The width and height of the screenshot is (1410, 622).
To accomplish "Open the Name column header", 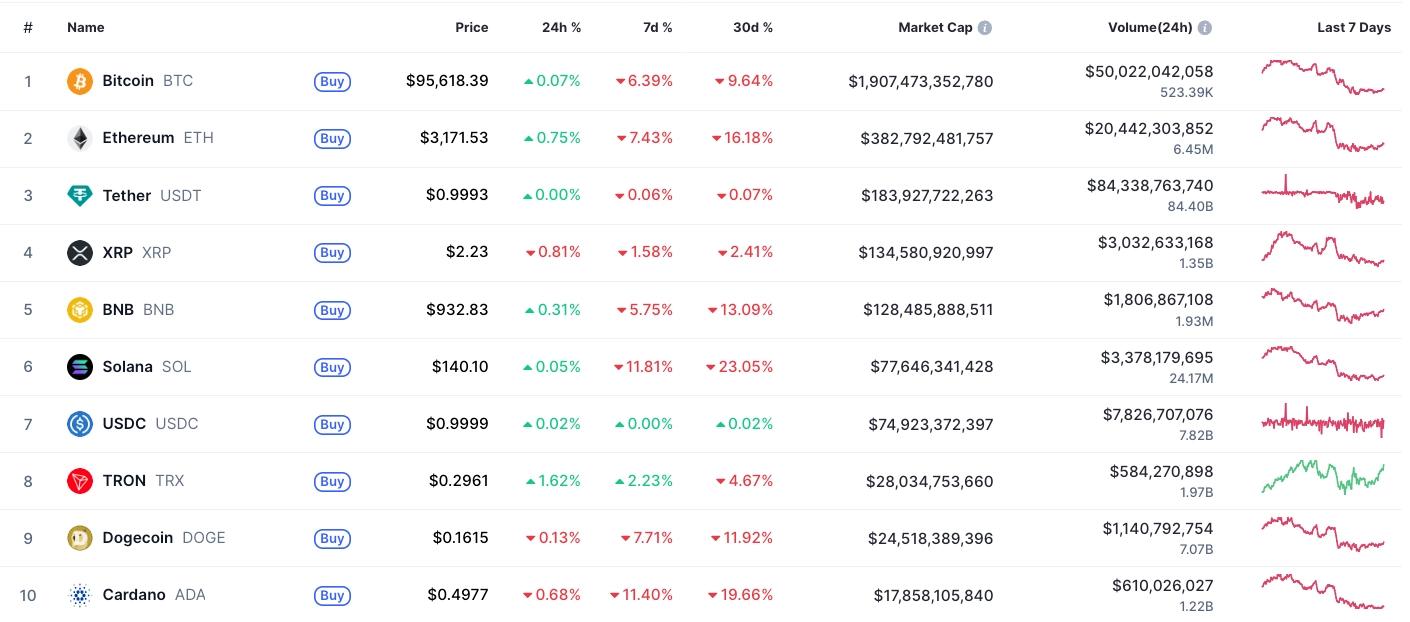I will pos(85,27).
